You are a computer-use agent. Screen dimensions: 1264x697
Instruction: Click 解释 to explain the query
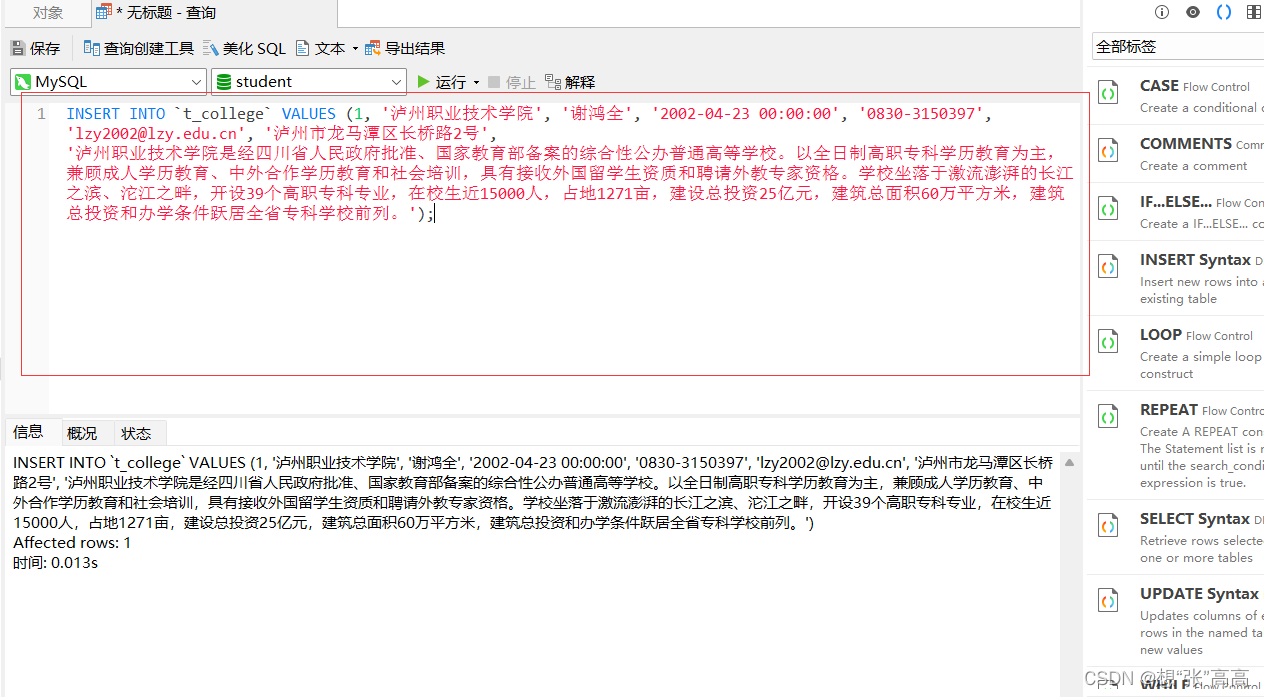point(570,82)
